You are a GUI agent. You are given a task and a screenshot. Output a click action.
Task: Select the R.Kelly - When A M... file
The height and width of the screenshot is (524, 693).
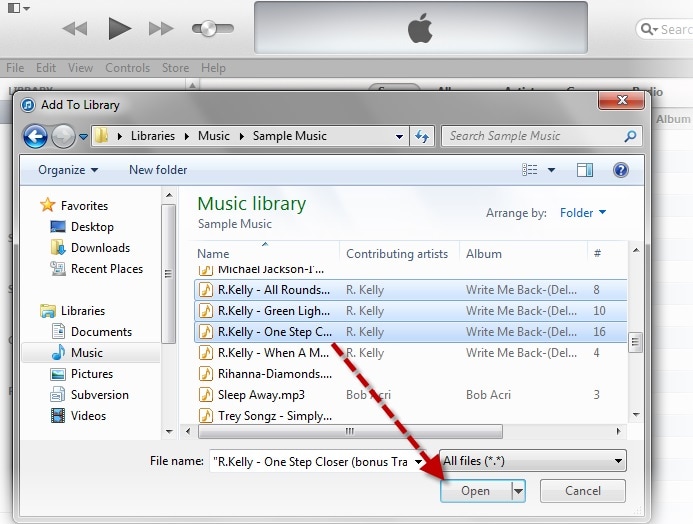pos(411,353)
